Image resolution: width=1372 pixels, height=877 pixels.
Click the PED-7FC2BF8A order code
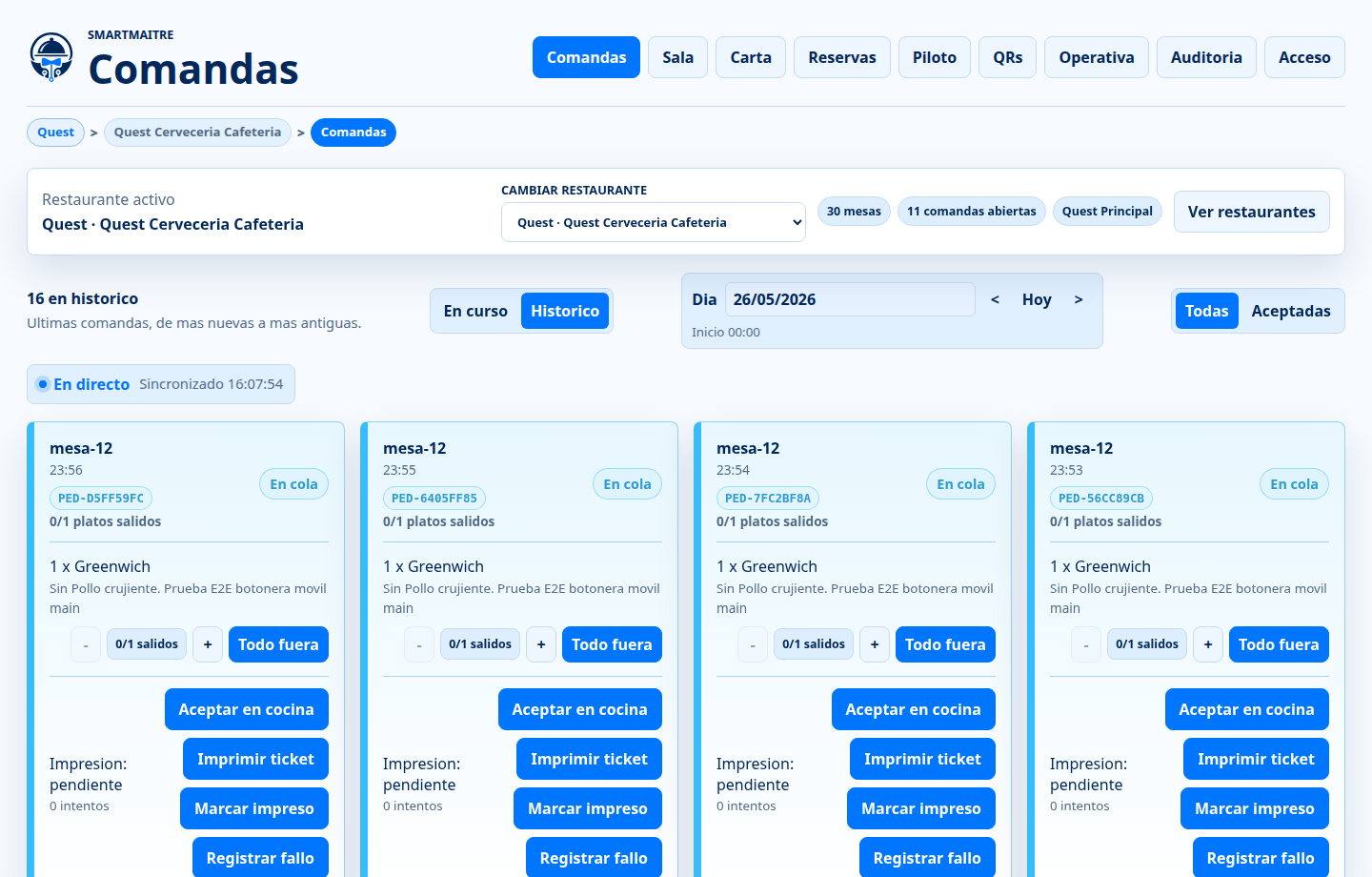pyautogui.click(x=768, y=498)
